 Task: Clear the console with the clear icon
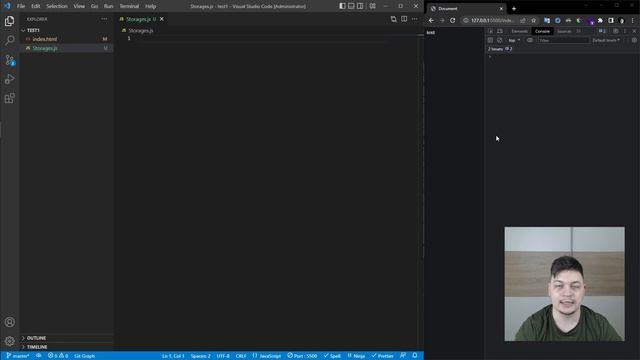point(500,40)
